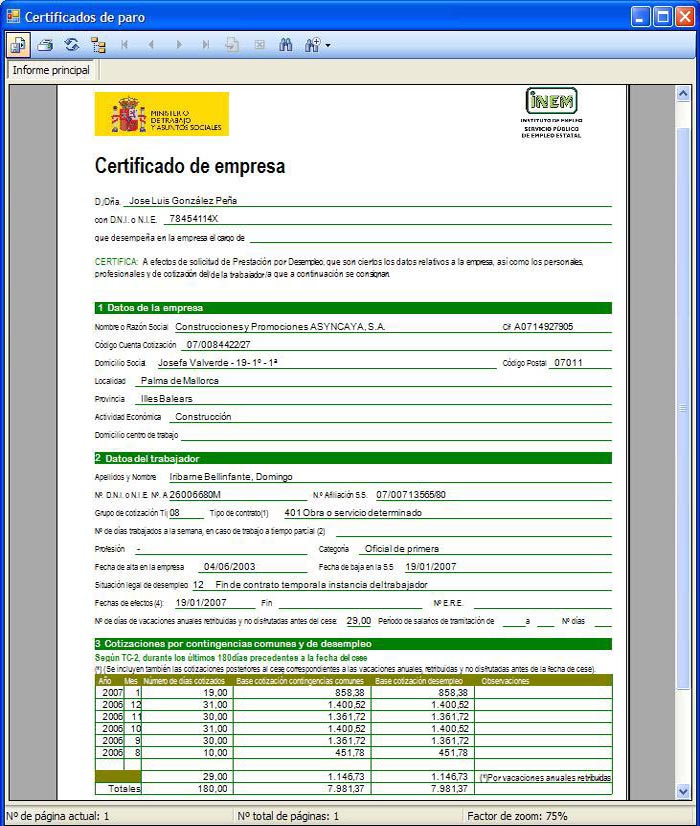Click the Export report icon
The image size is (700, 826).
19,45
